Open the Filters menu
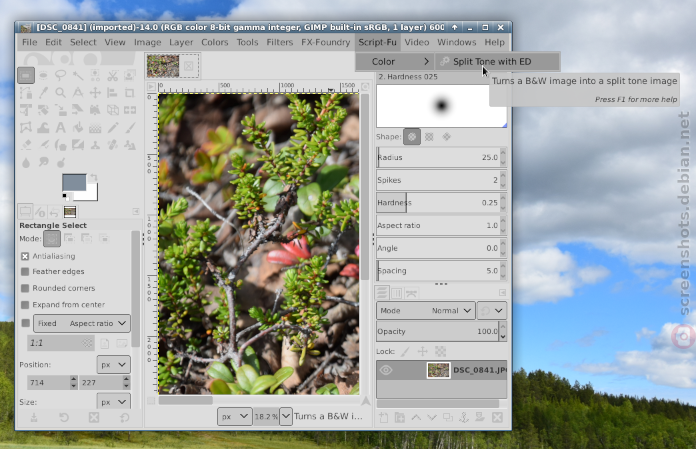 coord(280,42)
